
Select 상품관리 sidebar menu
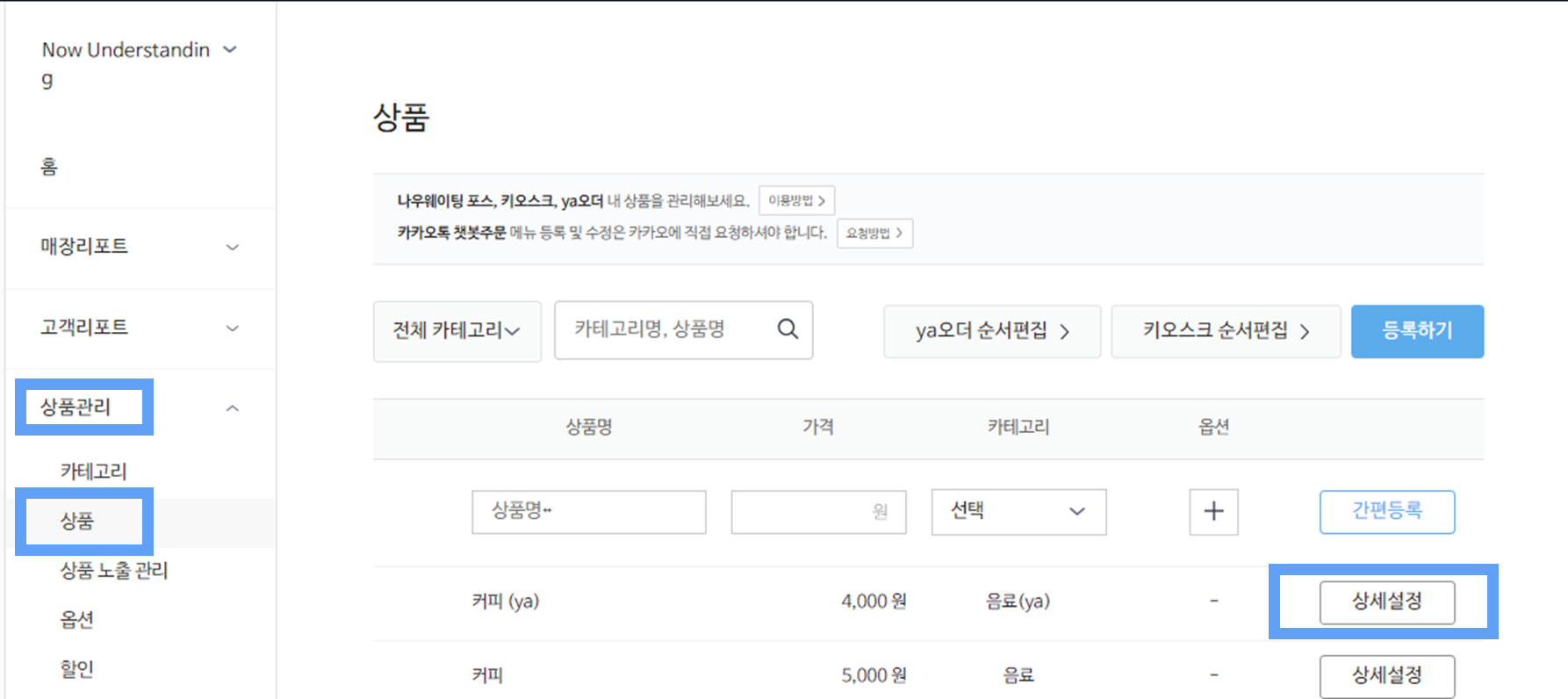pos(76,407)
